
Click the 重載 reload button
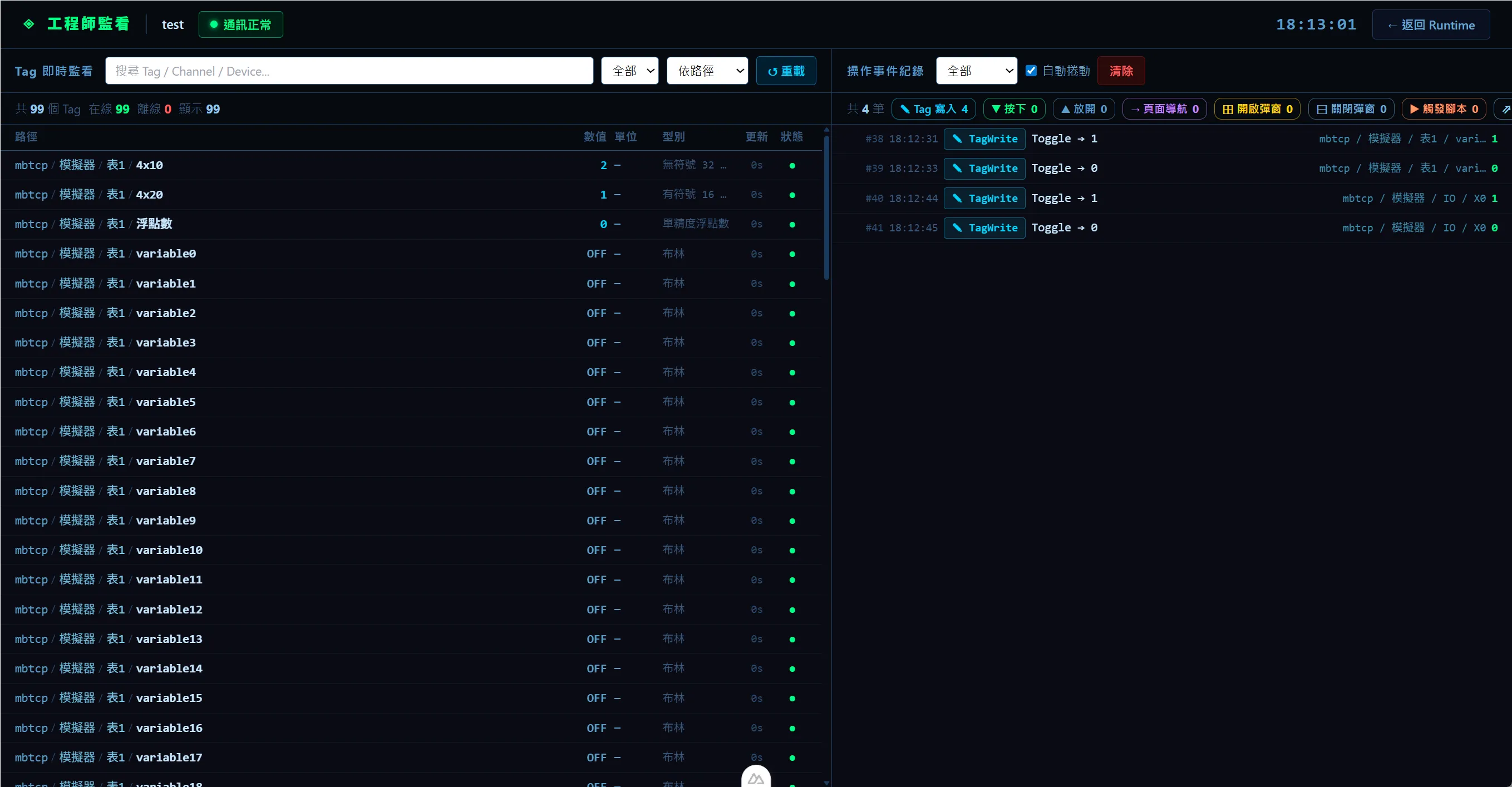[x=786, y=71]
